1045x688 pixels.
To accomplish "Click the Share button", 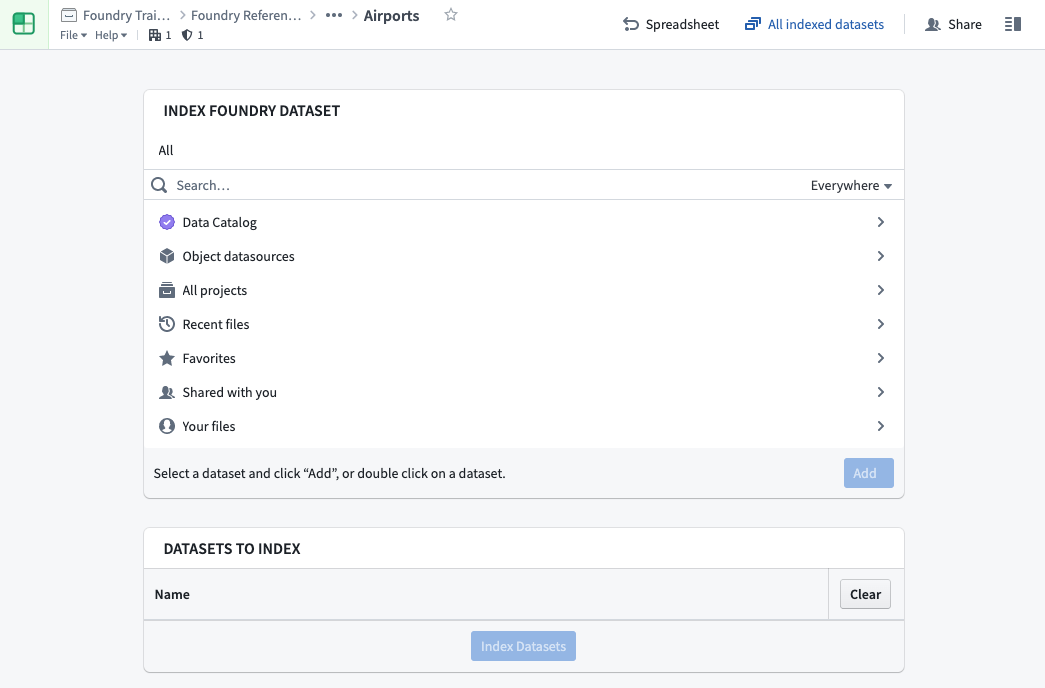I will (953, 24).
